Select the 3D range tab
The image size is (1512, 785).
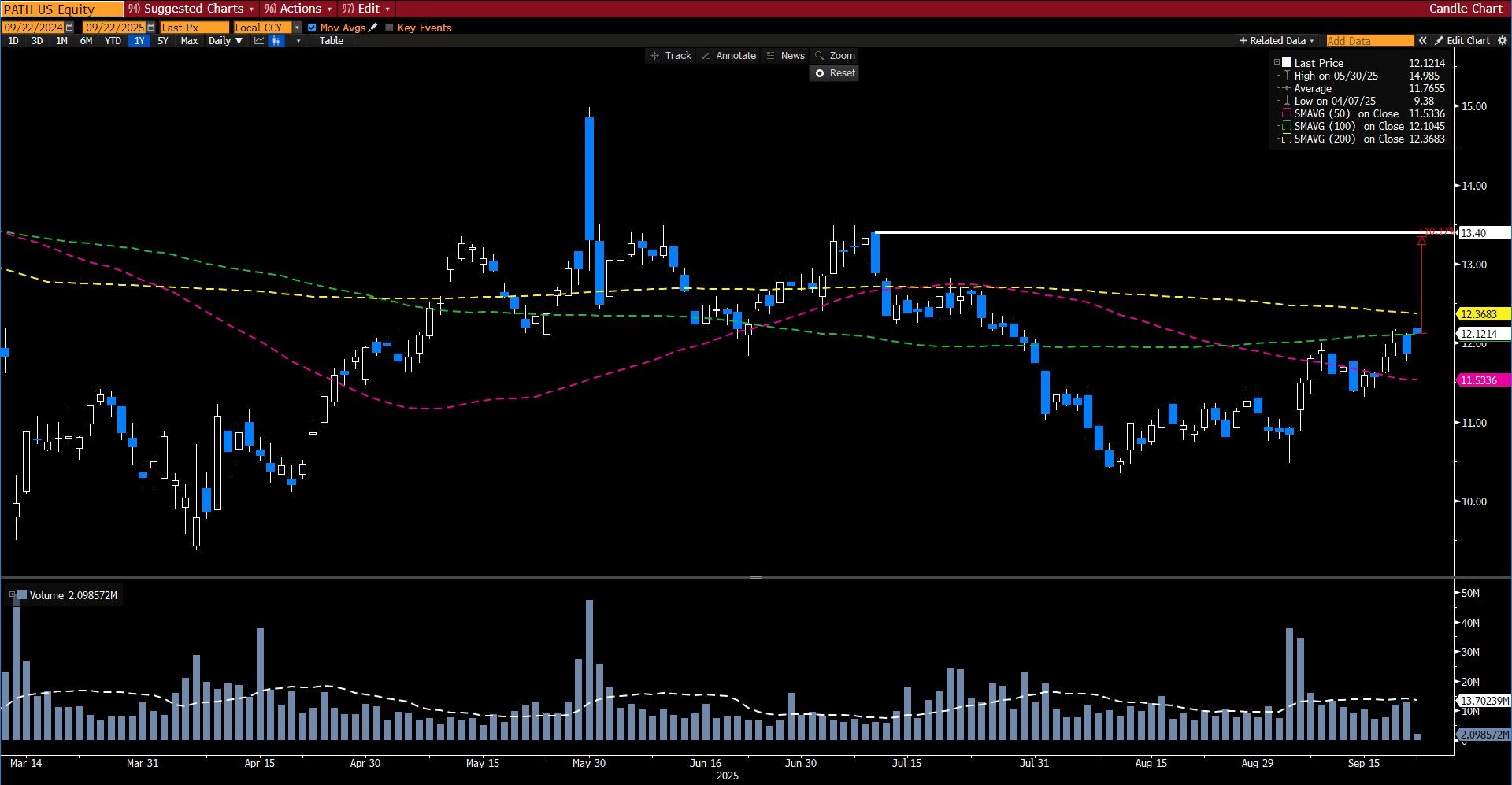[37, 41]
